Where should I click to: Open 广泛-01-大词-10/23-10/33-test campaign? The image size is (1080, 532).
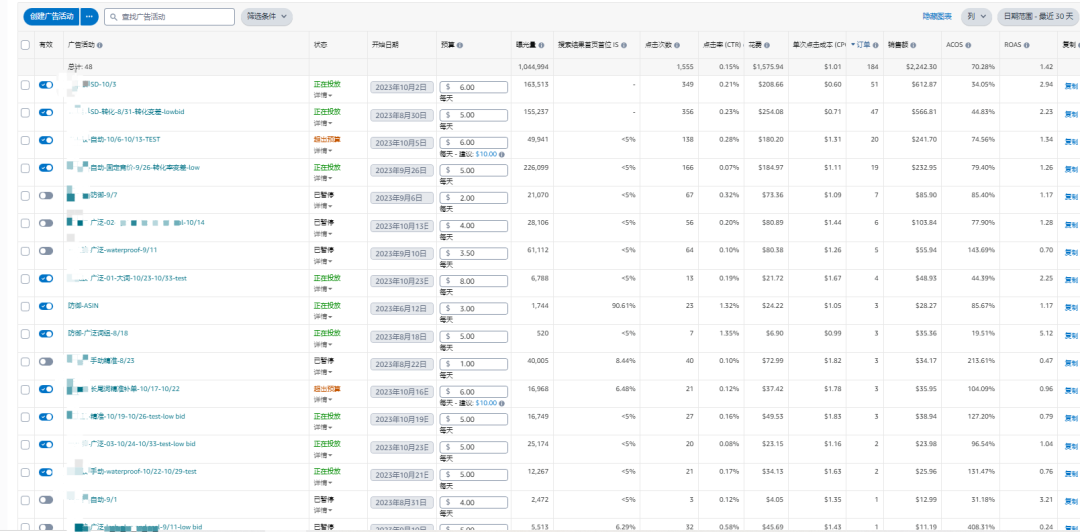pyautogui.click(x=138, y=278)
